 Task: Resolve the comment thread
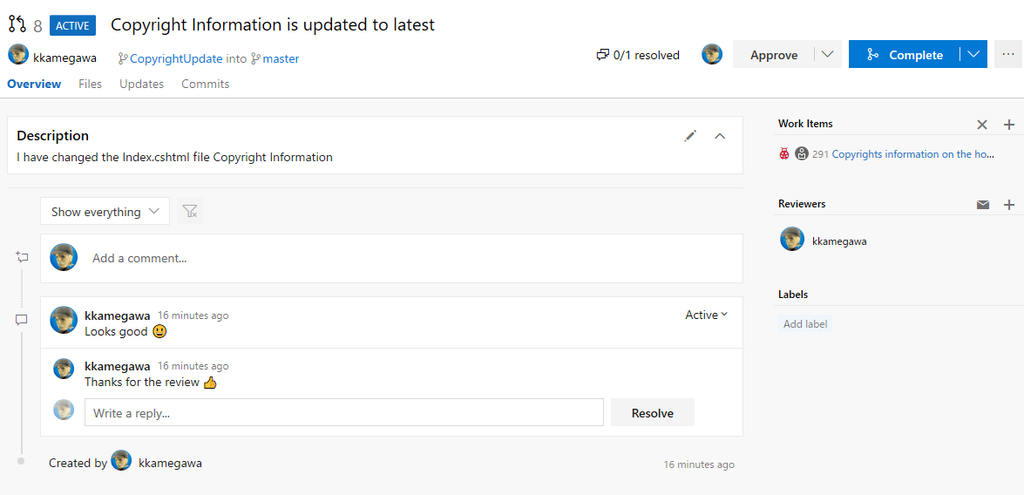tap(652, 413)
